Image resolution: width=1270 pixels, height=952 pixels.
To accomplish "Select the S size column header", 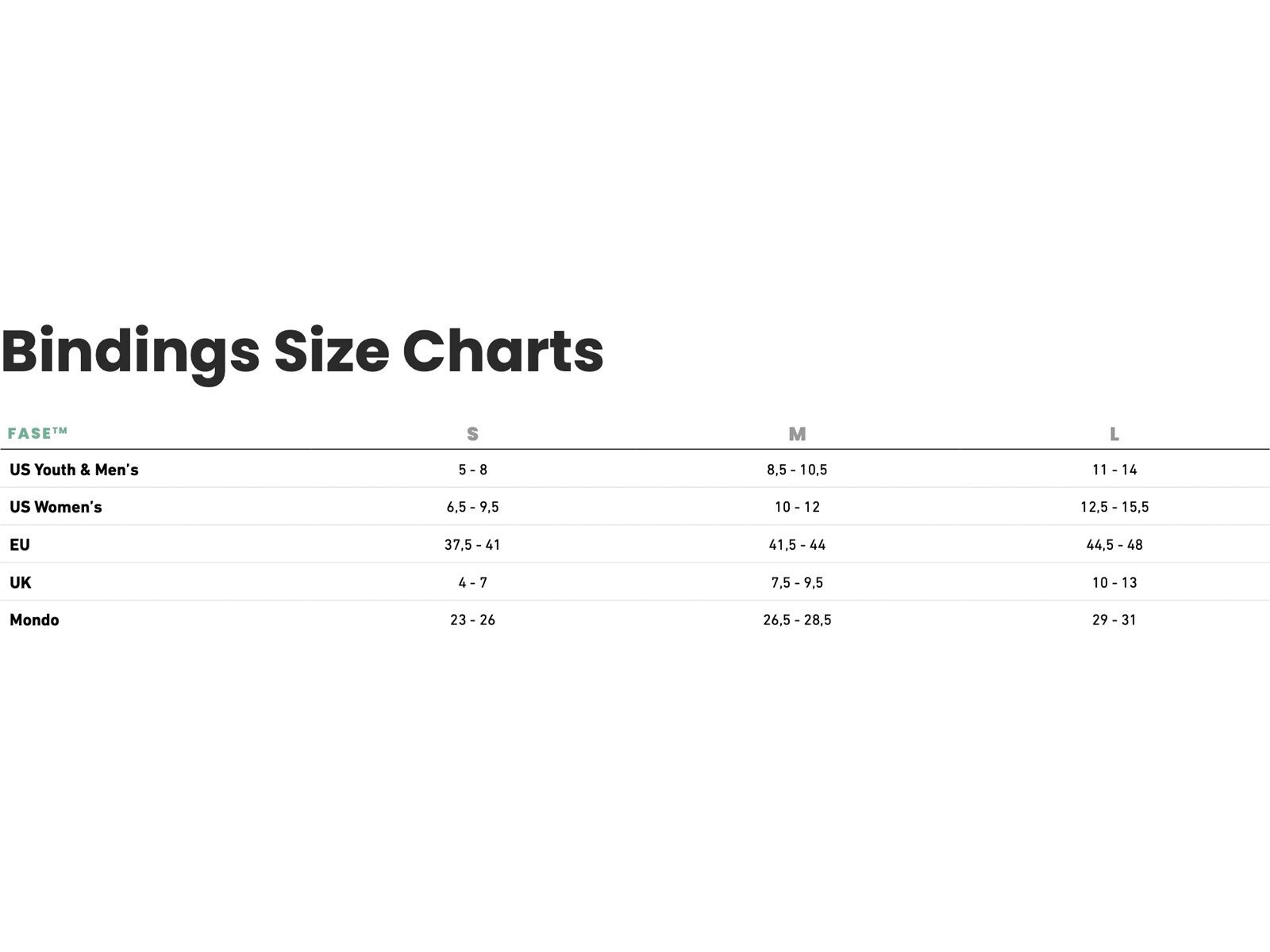I will [473, 434].
